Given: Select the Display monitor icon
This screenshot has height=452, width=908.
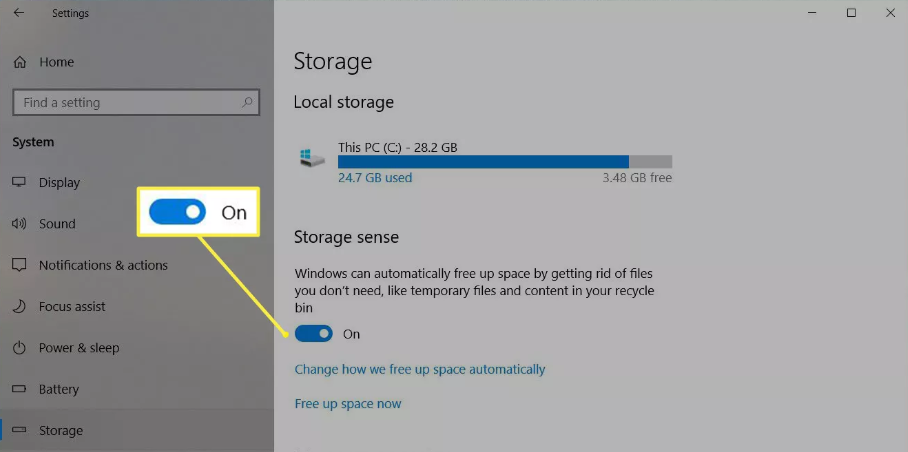Looking at the screenshot, I should click(x=19, y=182).
